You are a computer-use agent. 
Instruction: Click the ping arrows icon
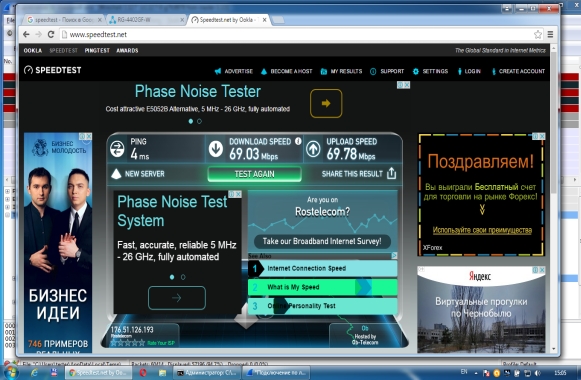(x=117, y=149)
